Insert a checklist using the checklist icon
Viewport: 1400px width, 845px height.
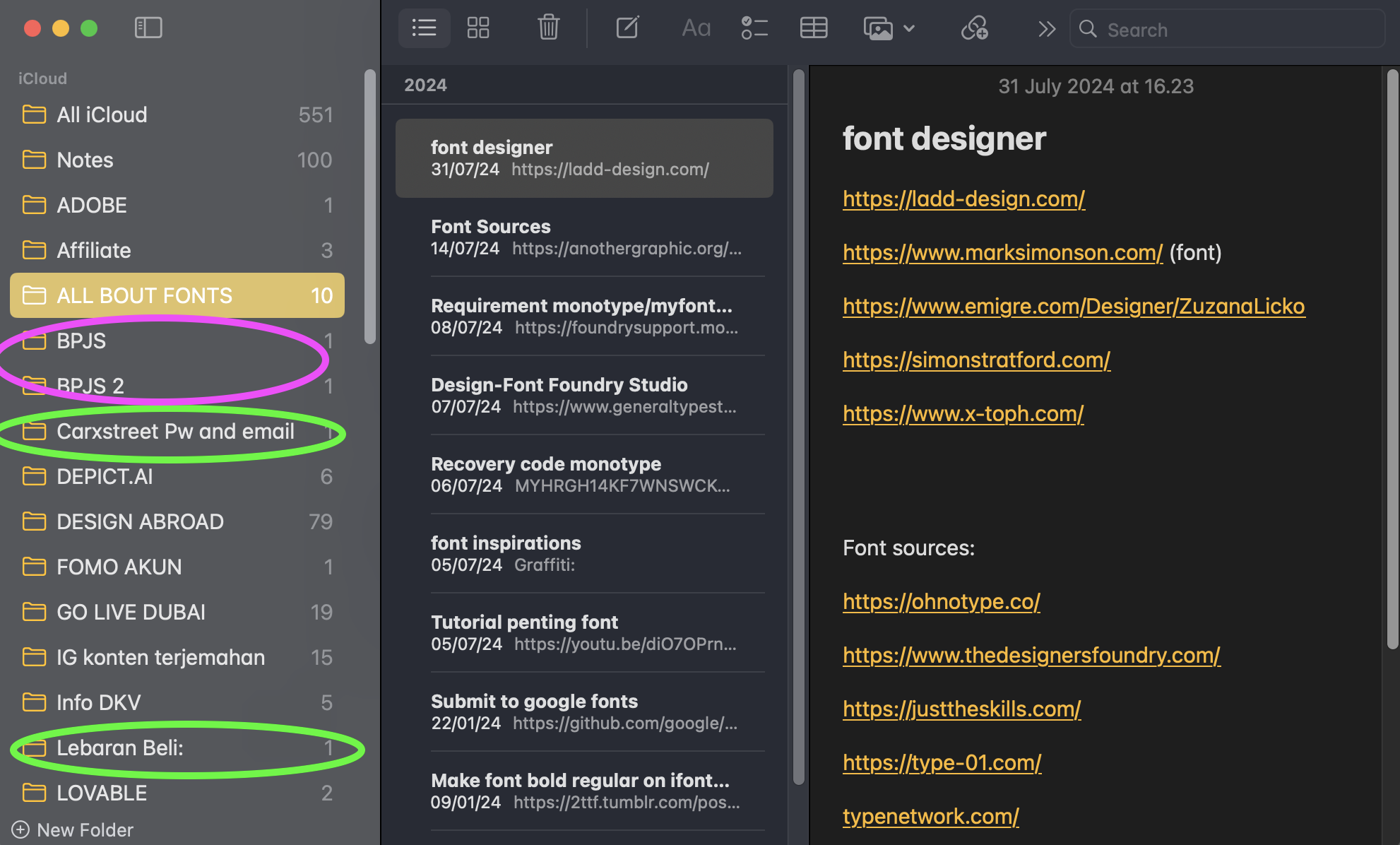click(754, 28)
